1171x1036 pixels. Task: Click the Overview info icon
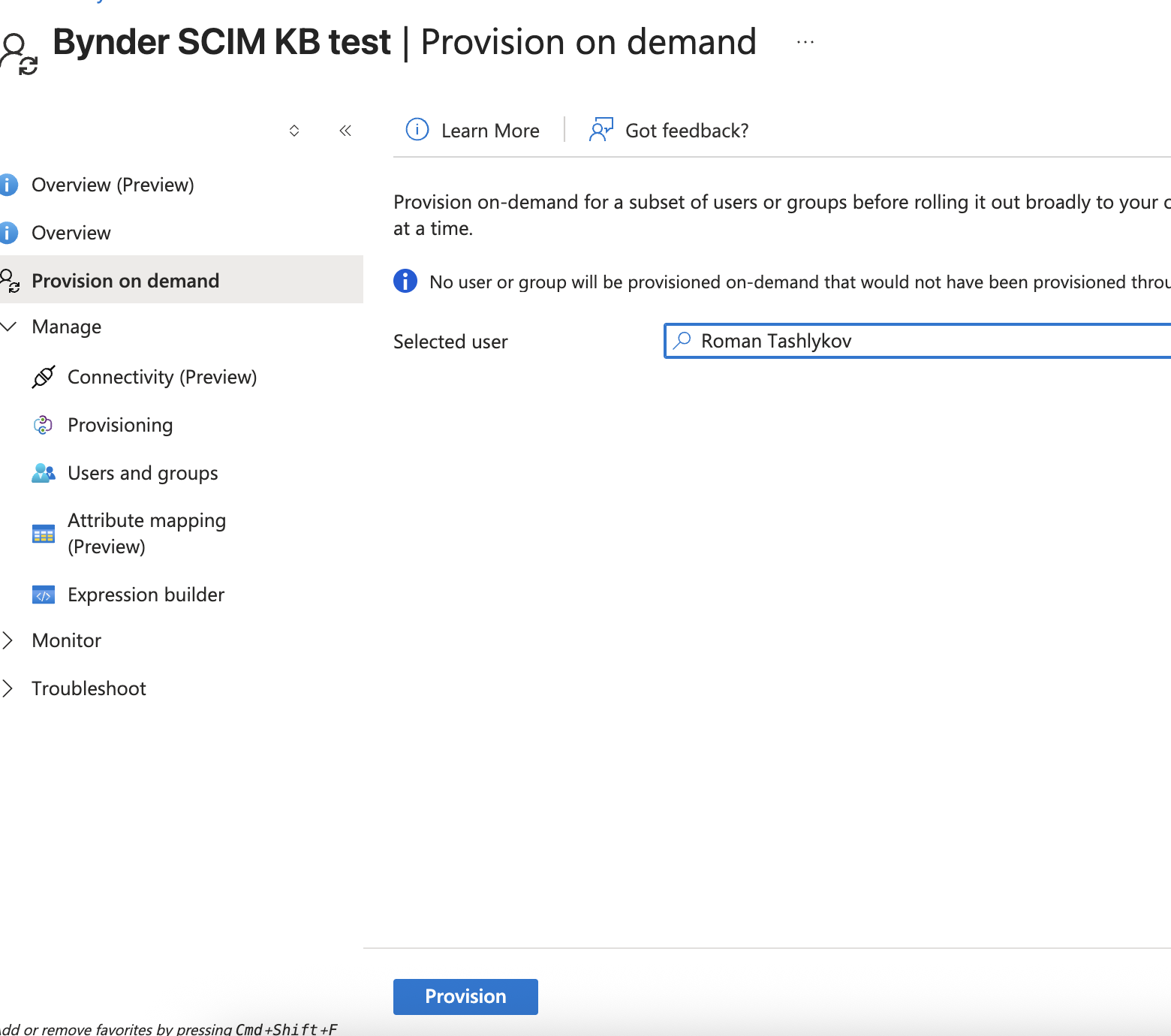(8, 233)
